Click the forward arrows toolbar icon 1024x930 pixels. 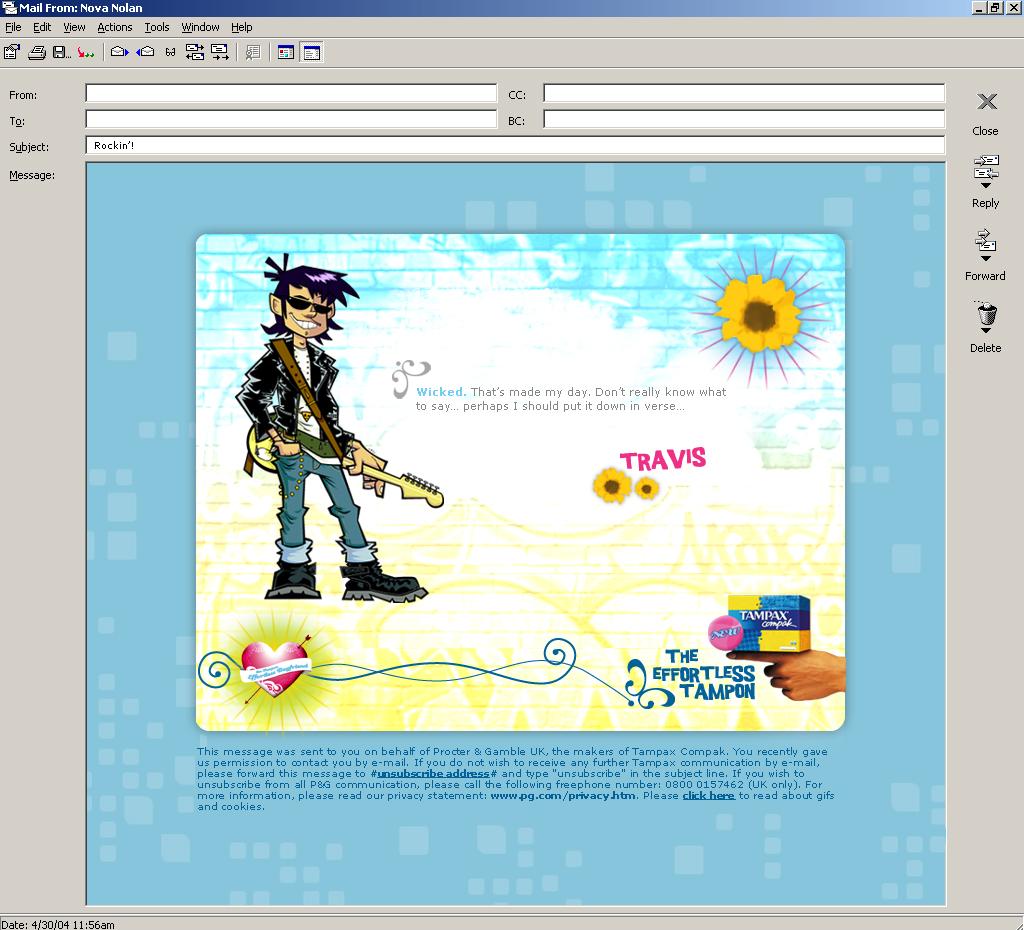tap(220, 52)
